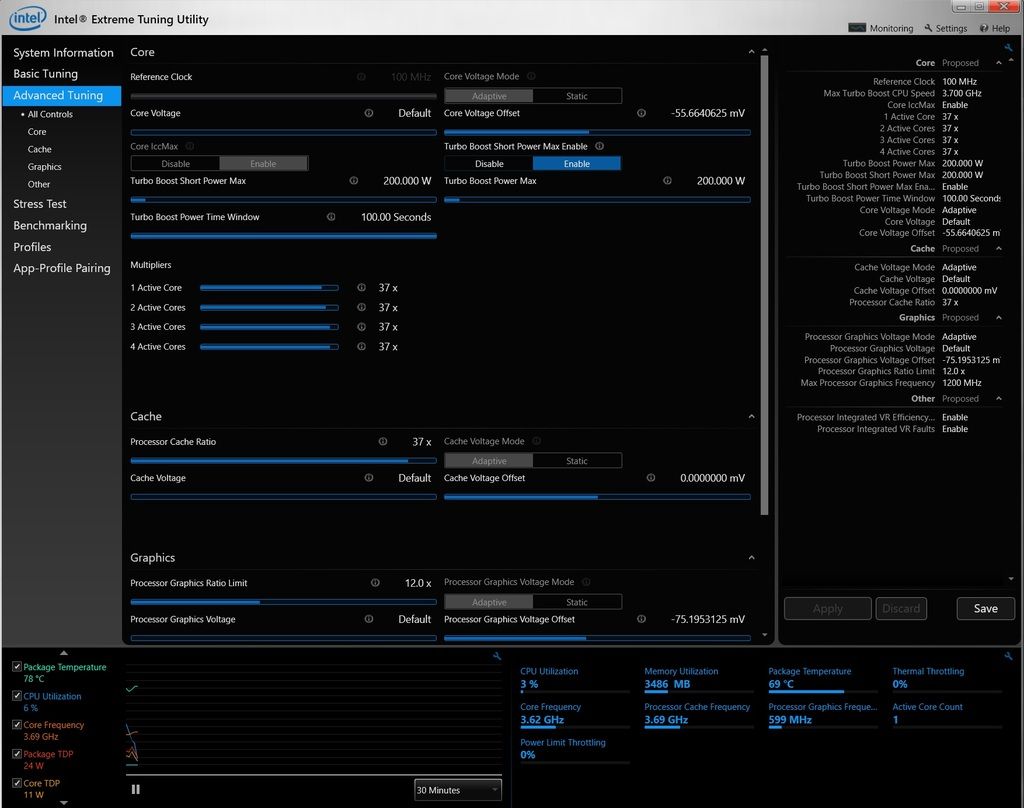
Task: Open the 30 Minutes time range dropdown
Action: [x=458, y=790]
